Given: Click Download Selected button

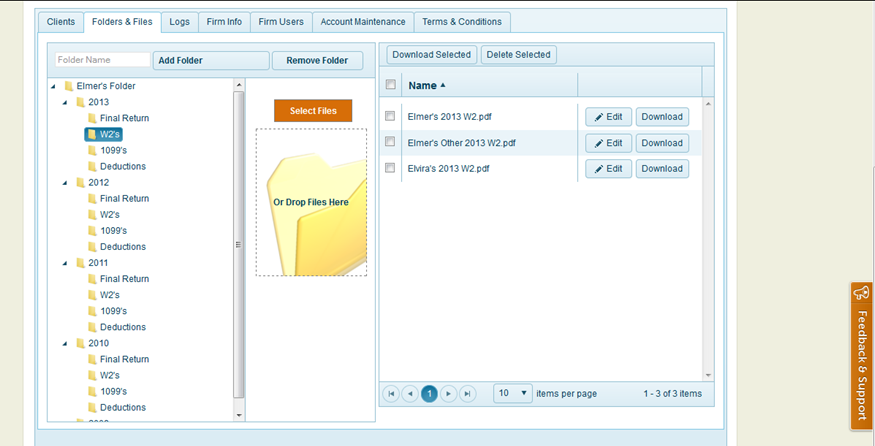Looking at the screenshot, I should pos(430,55).
